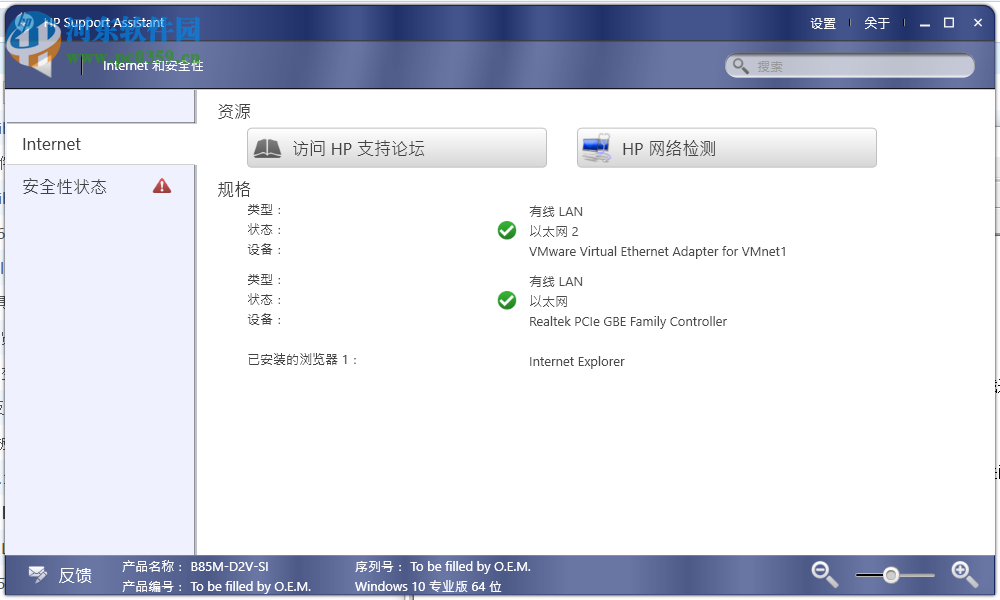This screenshot has width=1000, height=600.
Task: Click the zoom-out magnifier icon
Action: [x=824, y=573]
